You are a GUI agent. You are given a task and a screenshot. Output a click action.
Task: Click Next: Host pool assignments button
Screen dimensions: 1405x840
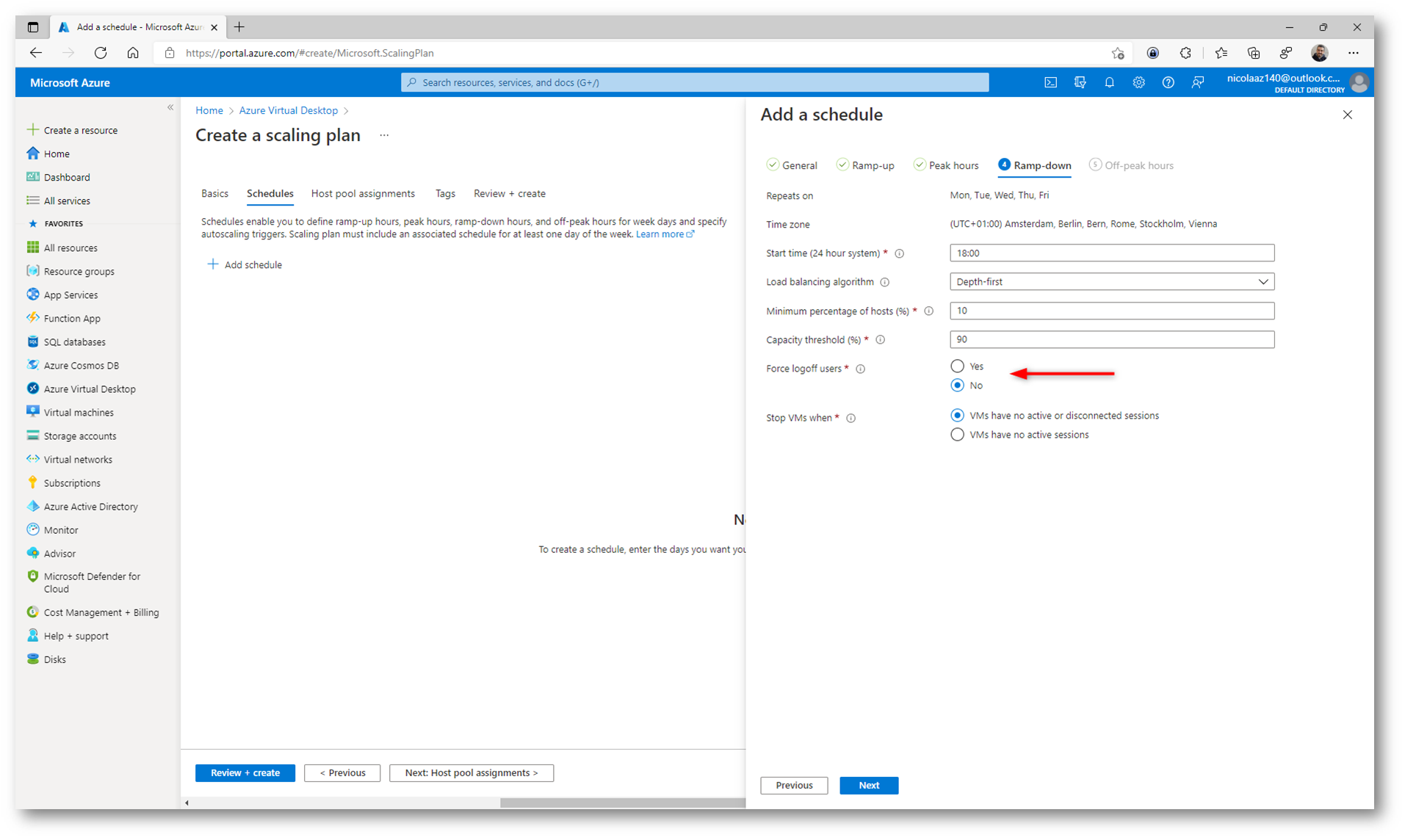click(x=471, y=772)
